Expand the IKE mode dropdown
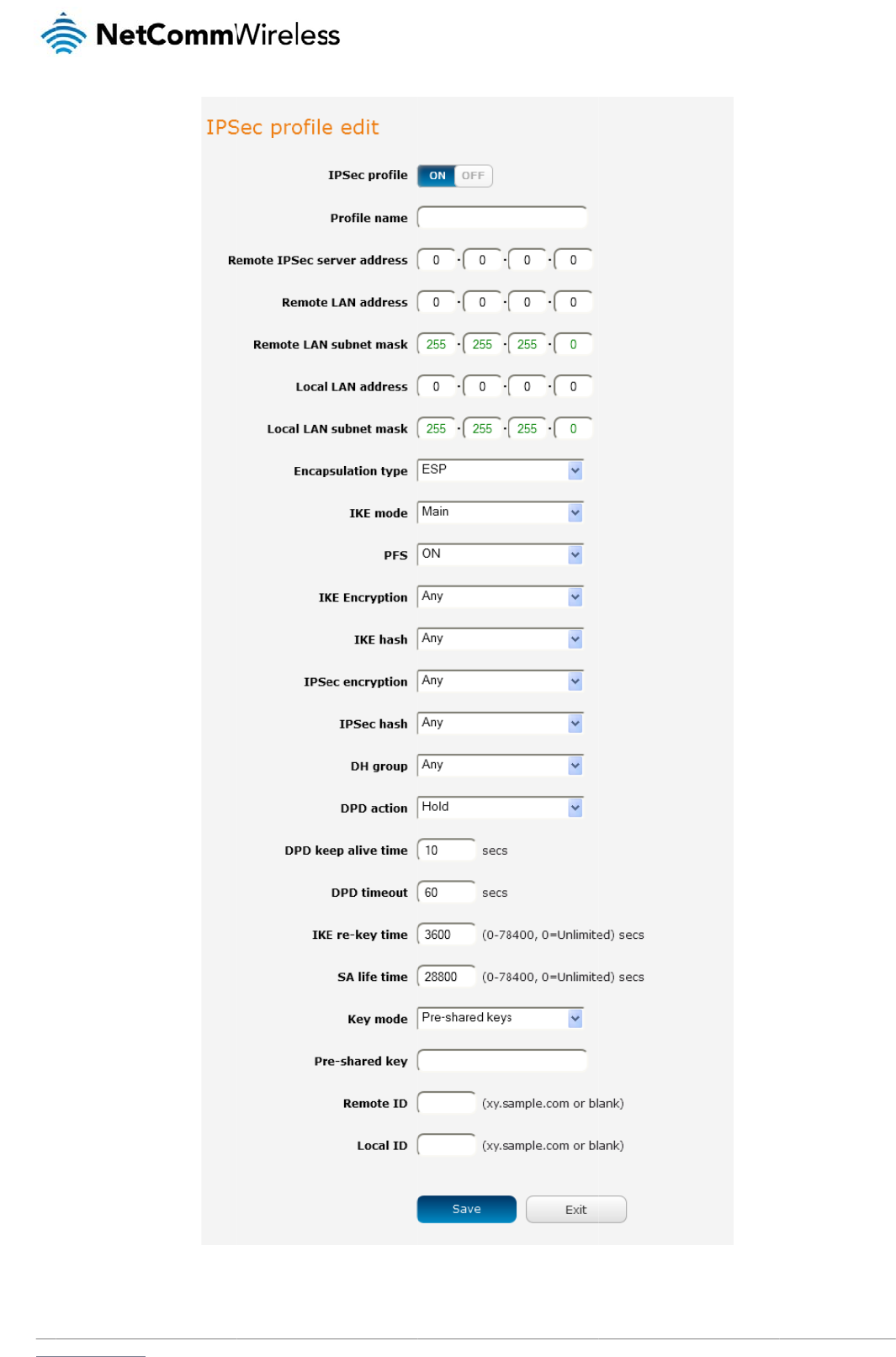 coord(500,512)
